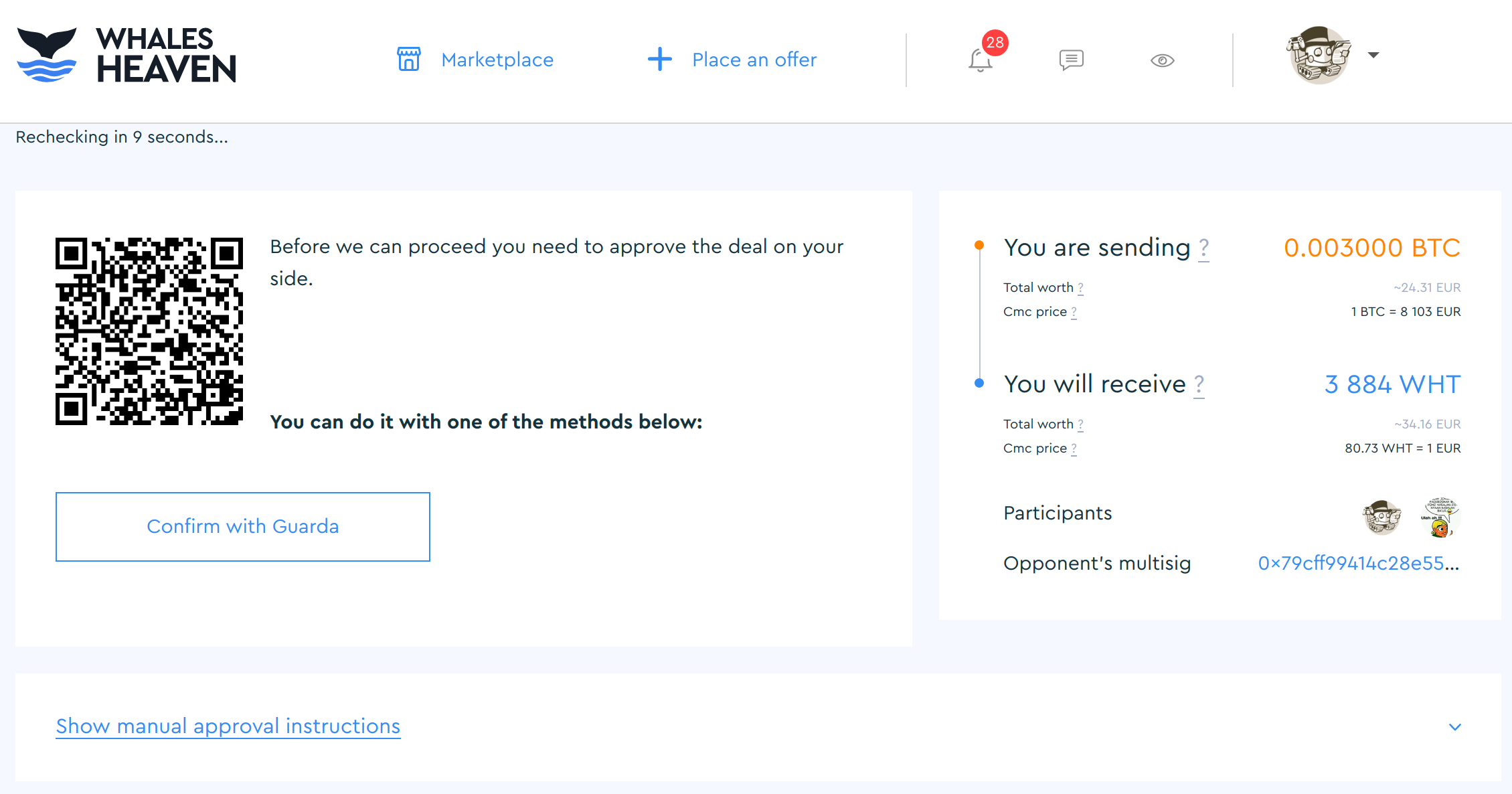
Task: Click the ~24.31 EUR total worth value
Action: (1427, 288)
